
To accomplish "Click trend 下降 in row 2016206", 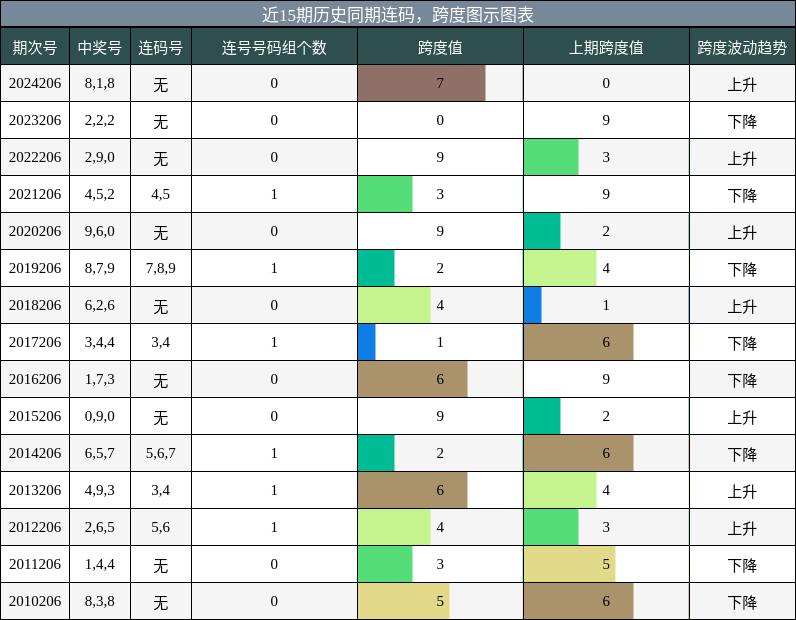I will (742, 380).
